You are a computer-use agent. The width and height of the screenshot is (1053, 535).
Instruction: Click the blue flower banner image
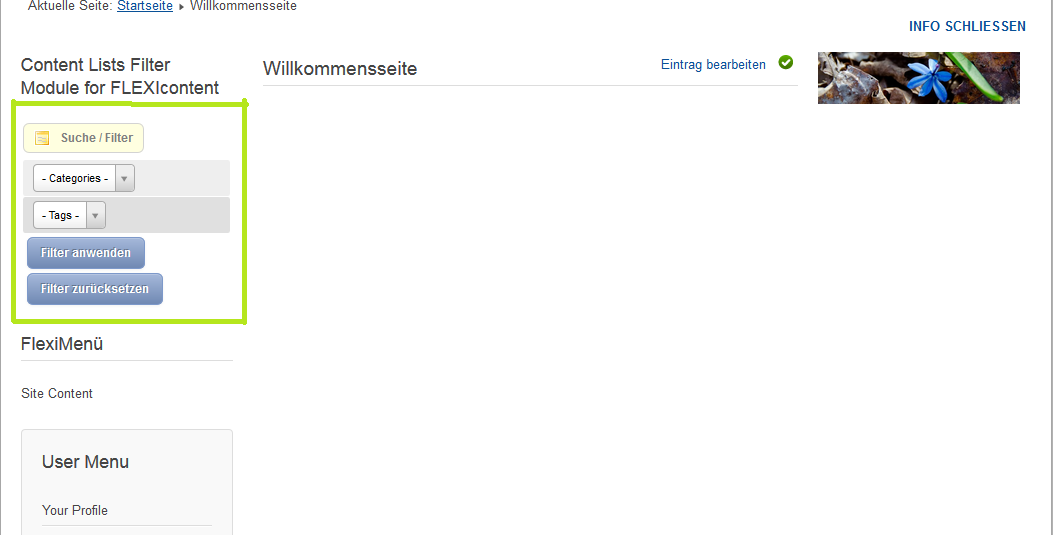point(919,78)
